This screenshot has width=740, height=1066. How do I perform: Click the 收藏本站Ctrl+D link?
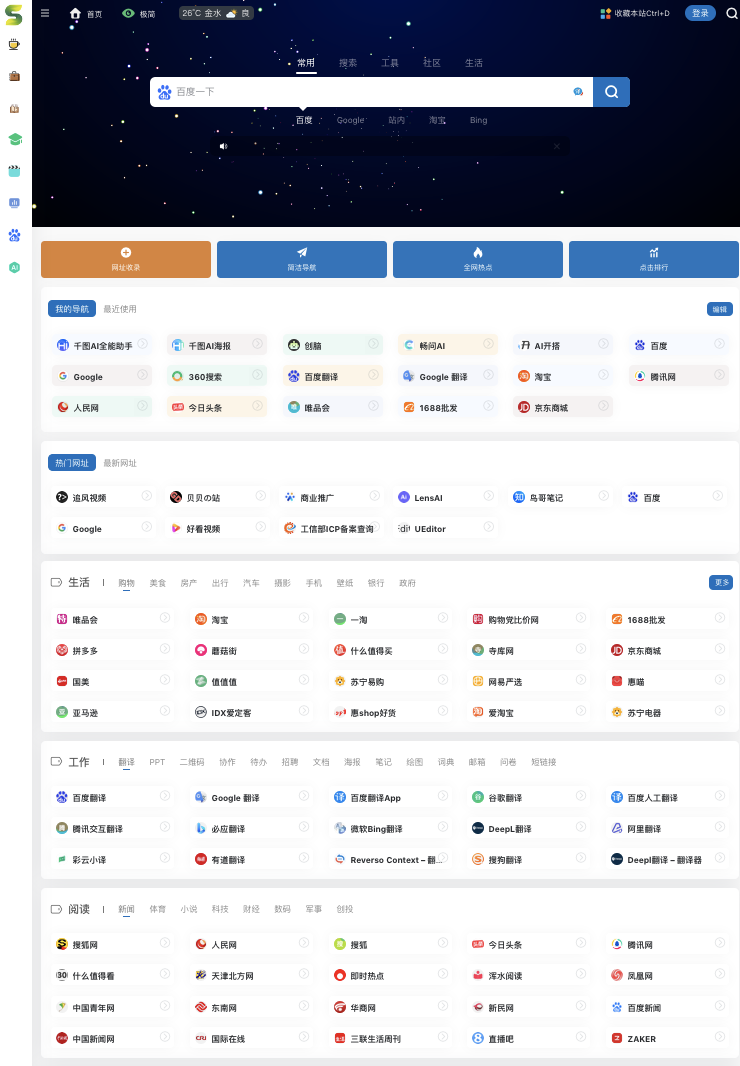641,13
